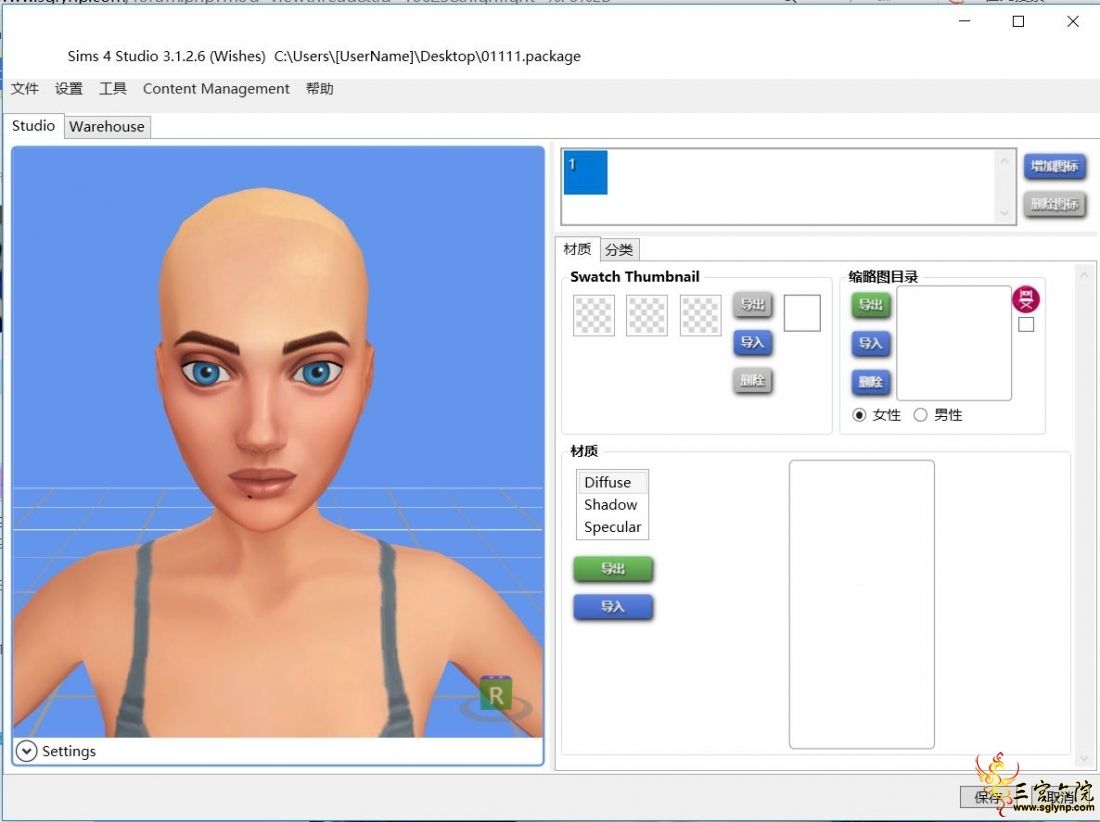The image size is (1100, 822).
Task: Select Diffuse in the 材质 list
Action: [612, 483]
